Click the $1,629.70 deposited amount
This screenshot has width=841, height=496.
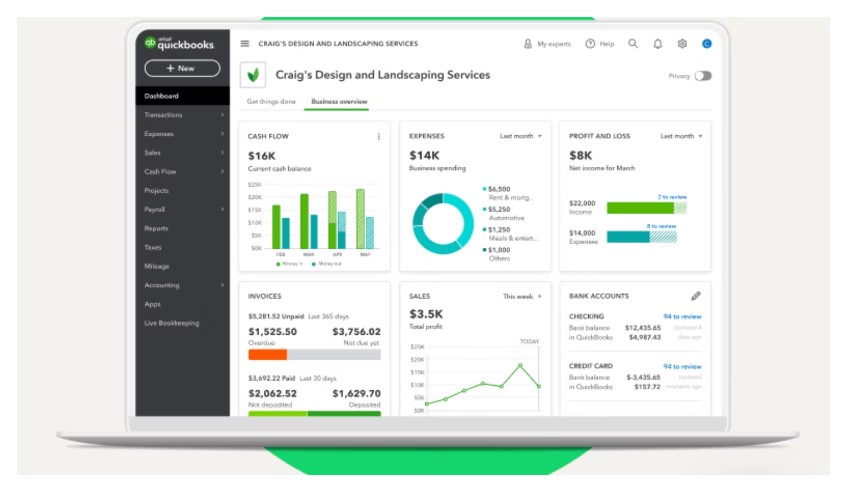pos(357,394)
